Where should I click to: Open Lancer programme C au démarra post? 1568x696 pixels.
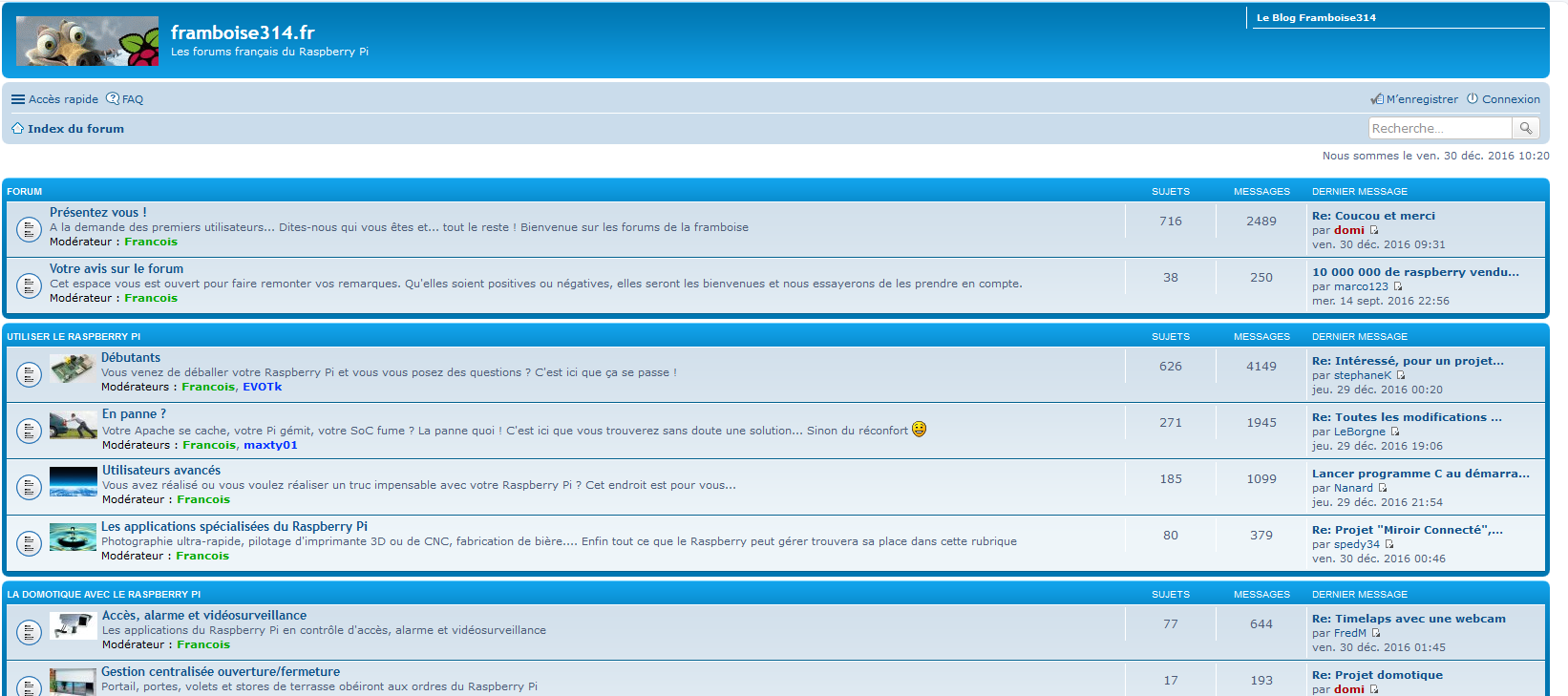[1421, 474]
